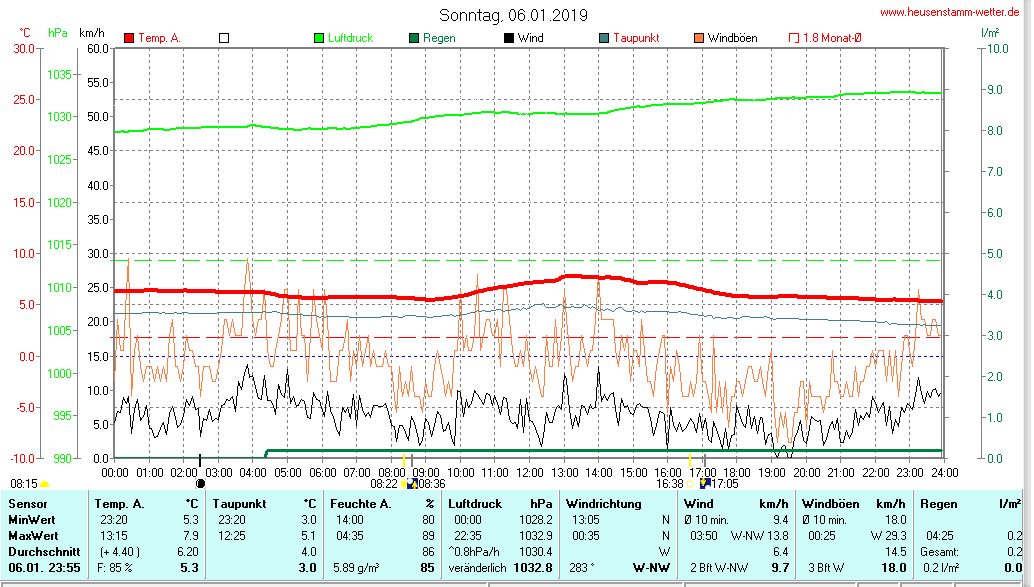Click the yellow sun icon beside 08:15
The image size is (1034, 587).
45,484
